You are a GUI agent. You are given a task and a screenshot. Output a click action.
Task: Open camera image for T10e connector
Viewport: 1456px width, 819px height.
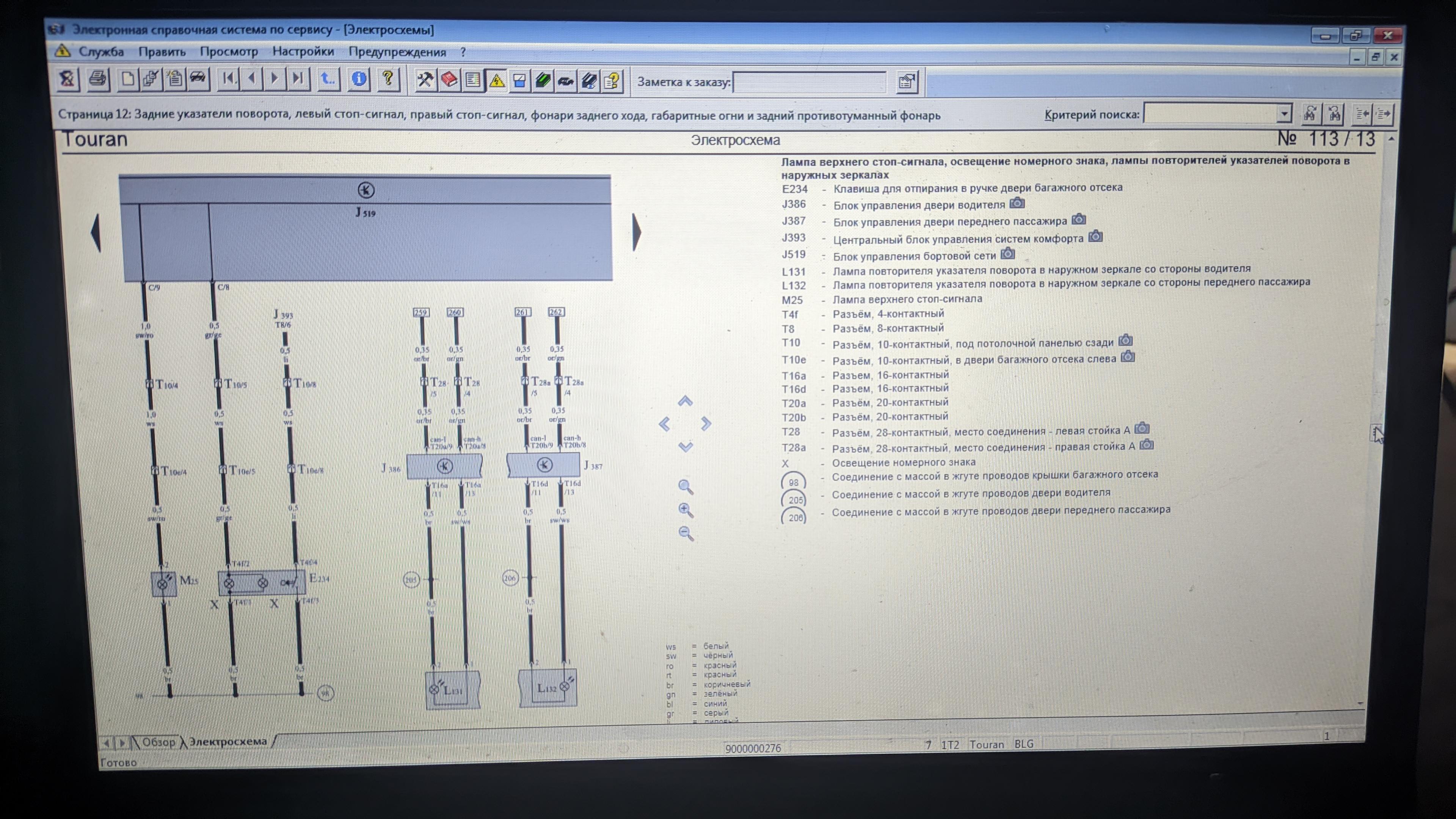(1128, 357)
